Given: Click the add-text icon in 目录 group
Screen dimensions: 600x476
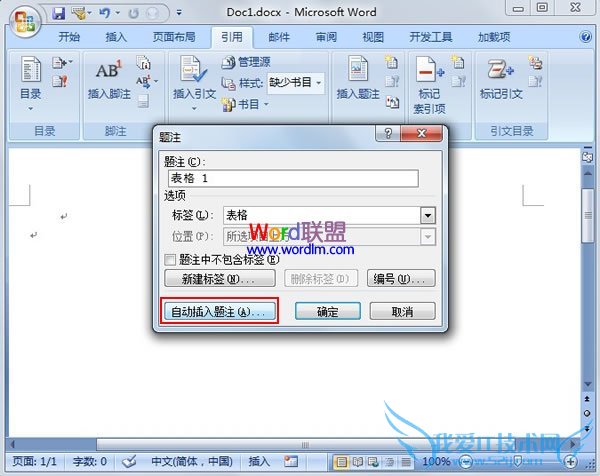Looking at the screenshot, I should click(59, 62).
